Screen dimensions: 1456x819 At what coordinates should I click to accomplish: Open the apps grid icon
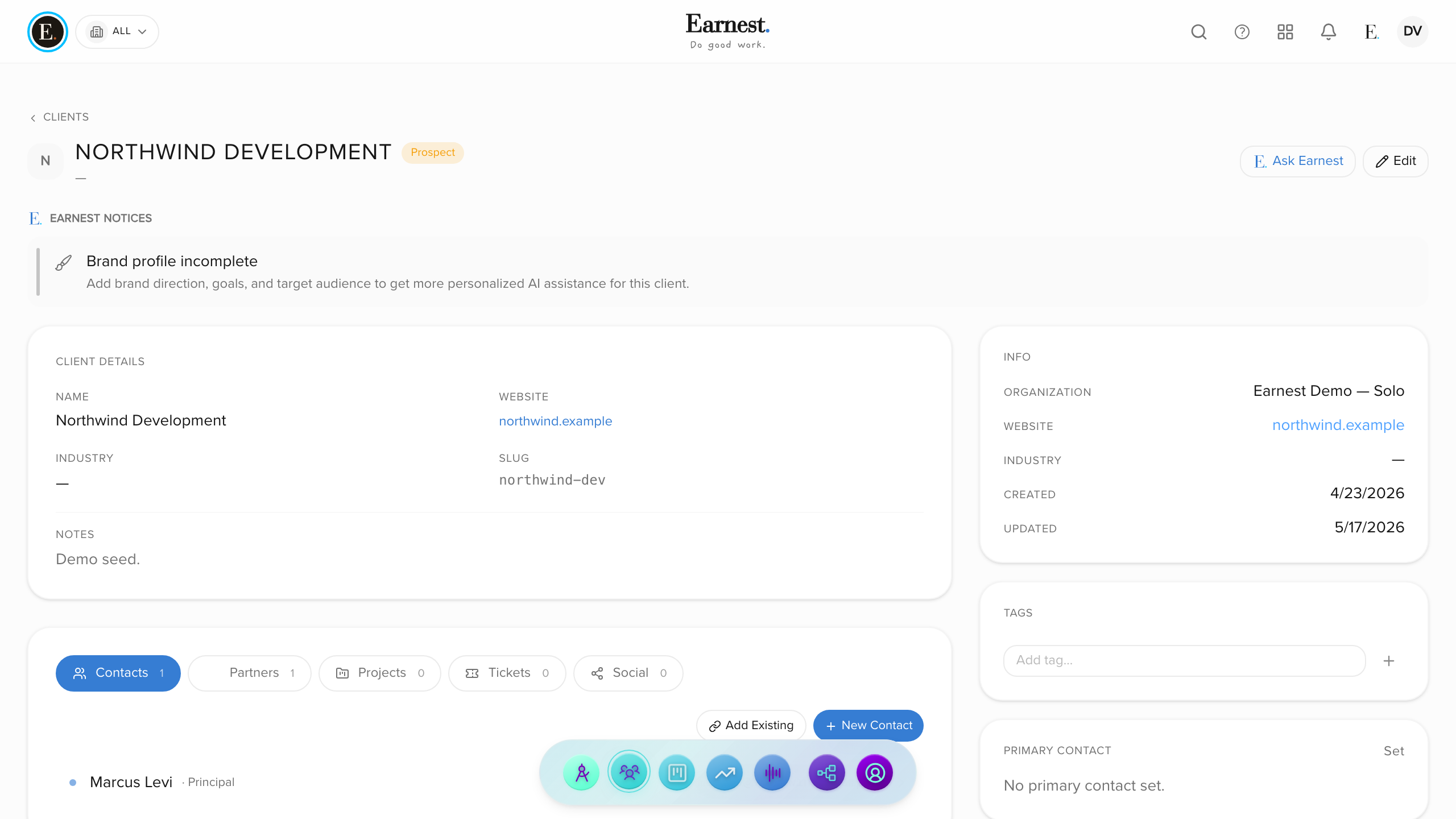(x=1285, y=32)
